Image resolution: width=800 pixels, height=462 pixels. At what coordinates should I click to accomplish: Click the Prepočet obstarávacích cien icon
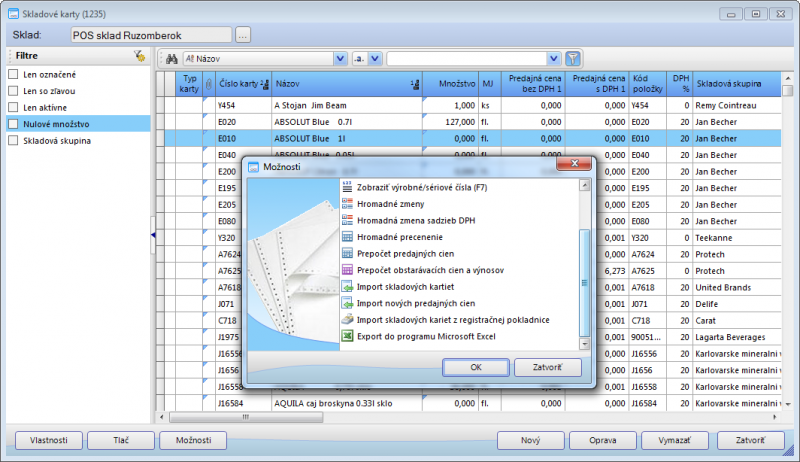pos(348,270)
